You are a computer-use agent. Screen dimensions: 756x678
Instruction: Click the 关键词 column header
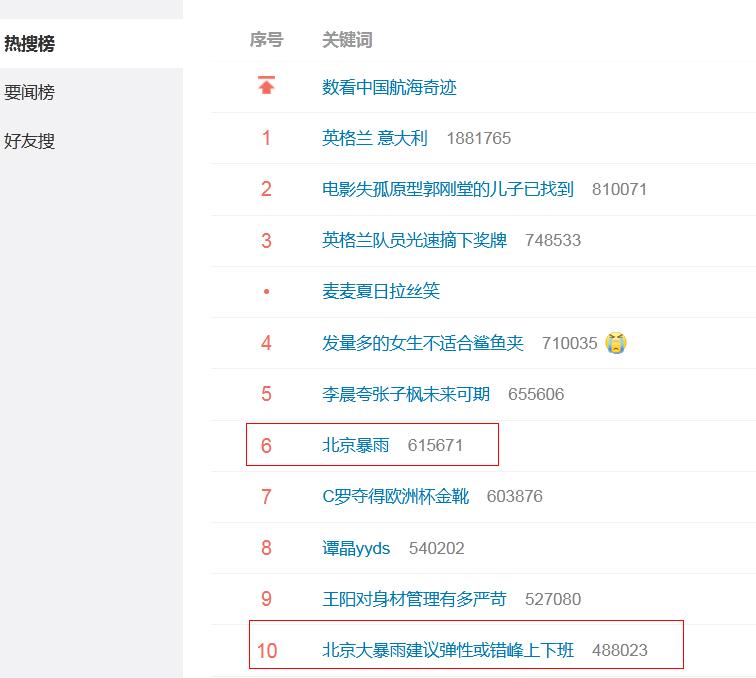347,40
